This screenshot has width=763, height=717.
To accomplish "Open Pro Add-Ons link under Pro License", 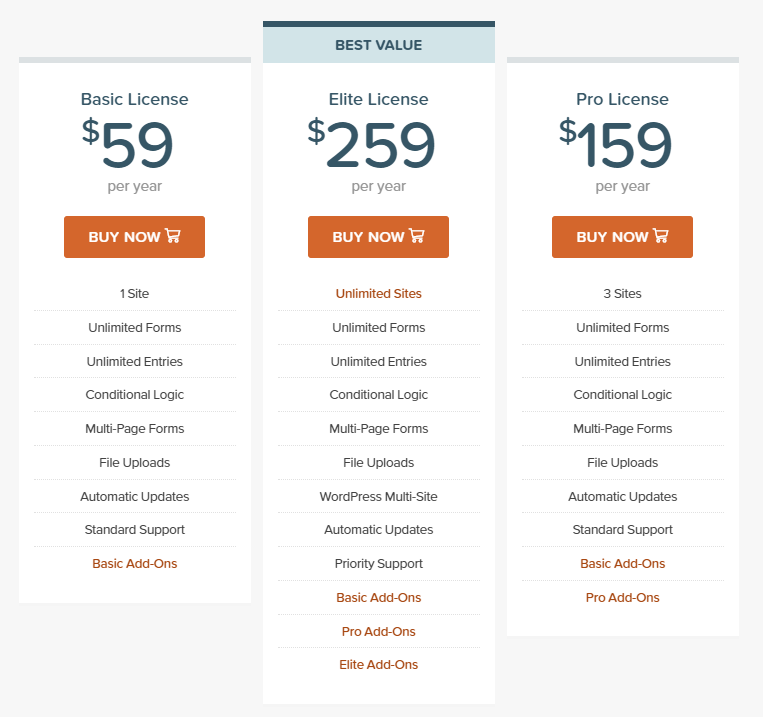I will tap(622, 598).
